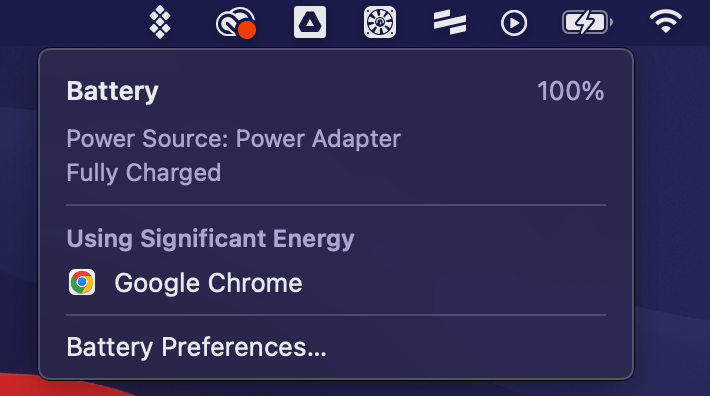Click the Using Significant Energy header
This screenshot has width=710, height=396.
[211, 239]
